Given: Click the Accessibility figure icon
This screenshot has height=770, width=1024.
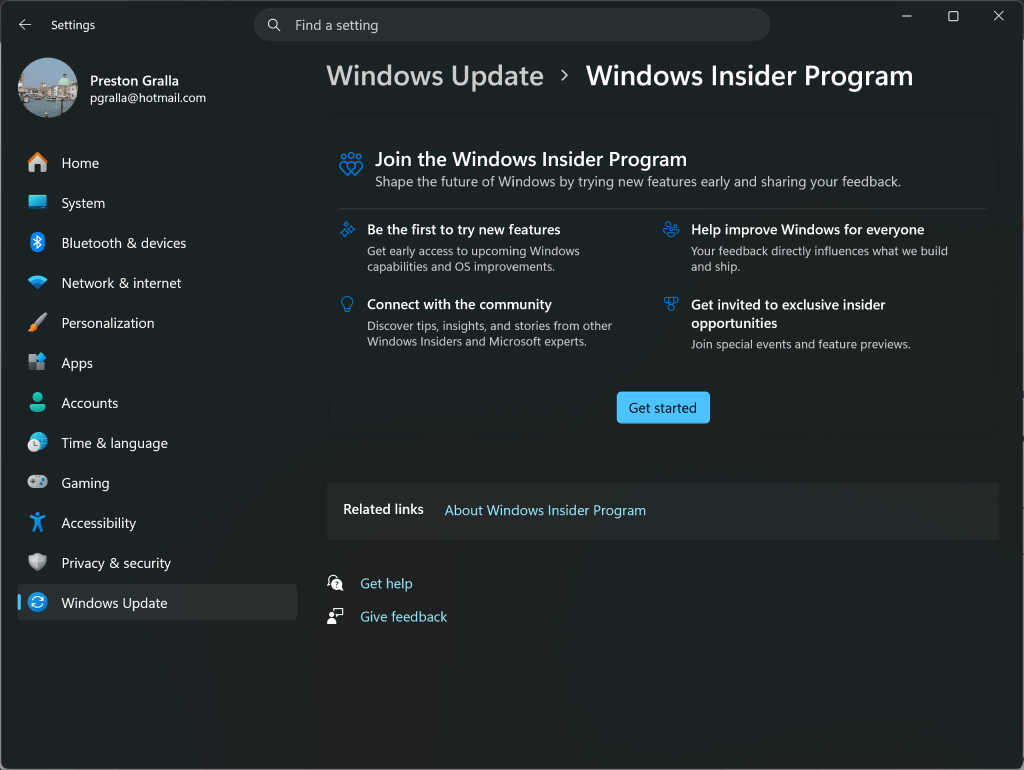Looking at the screenshot, I should click(37, 522).
